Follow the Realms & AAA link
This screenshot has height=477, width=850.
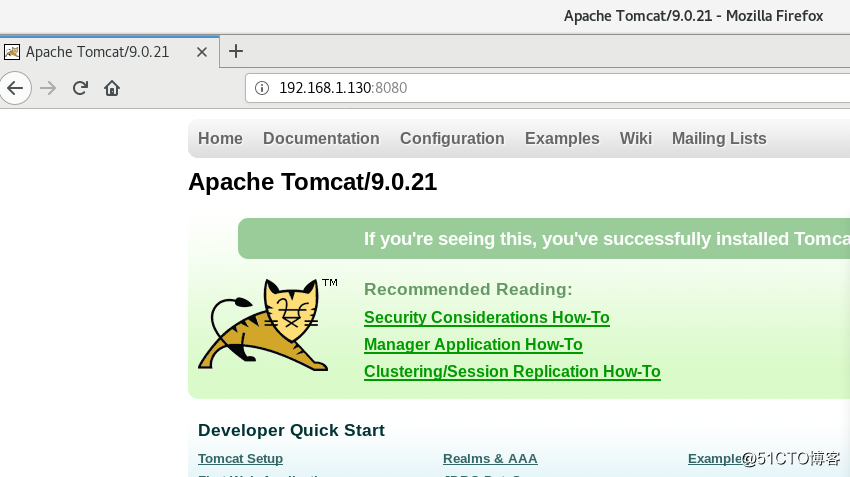tap(490, 459)
